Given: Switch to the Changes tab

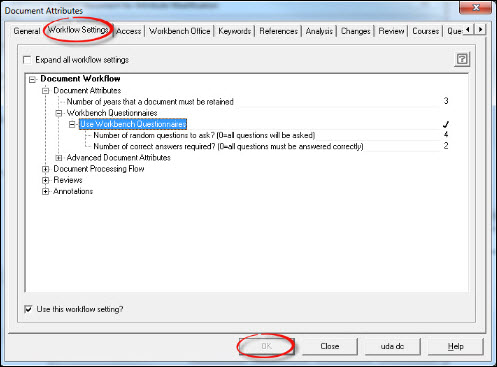Looking at the screenshot, I should (x=356, y=31).
